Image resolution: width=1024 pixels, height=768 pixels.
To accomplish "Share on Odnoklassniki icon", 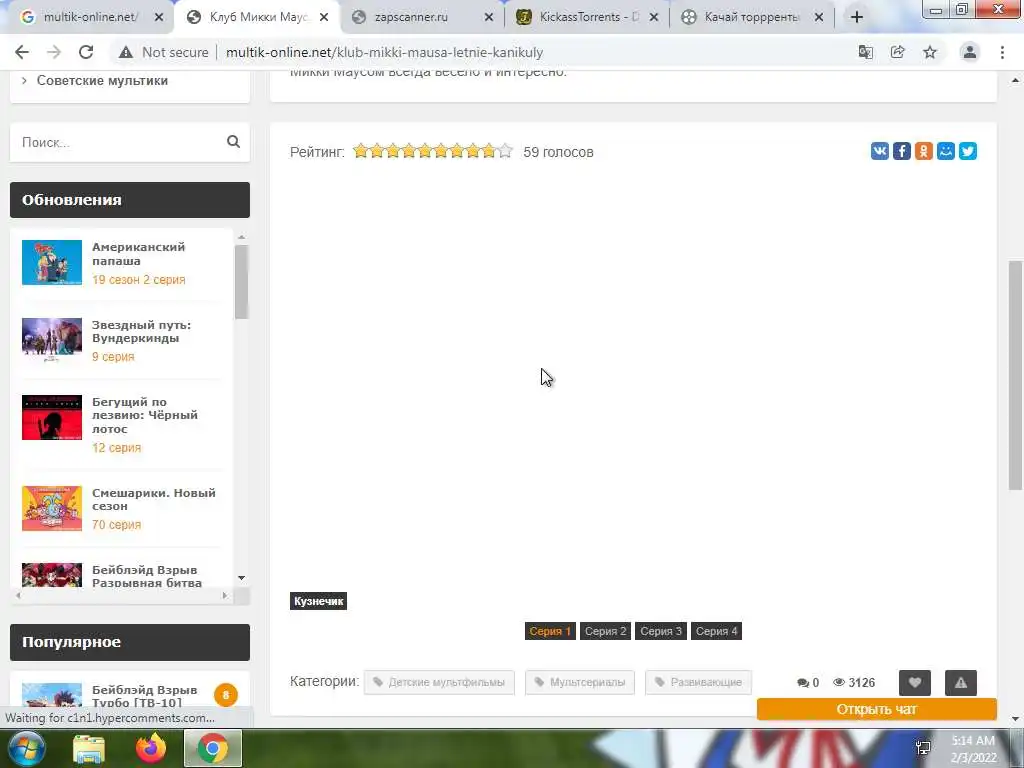I will [x=923, y=152].
